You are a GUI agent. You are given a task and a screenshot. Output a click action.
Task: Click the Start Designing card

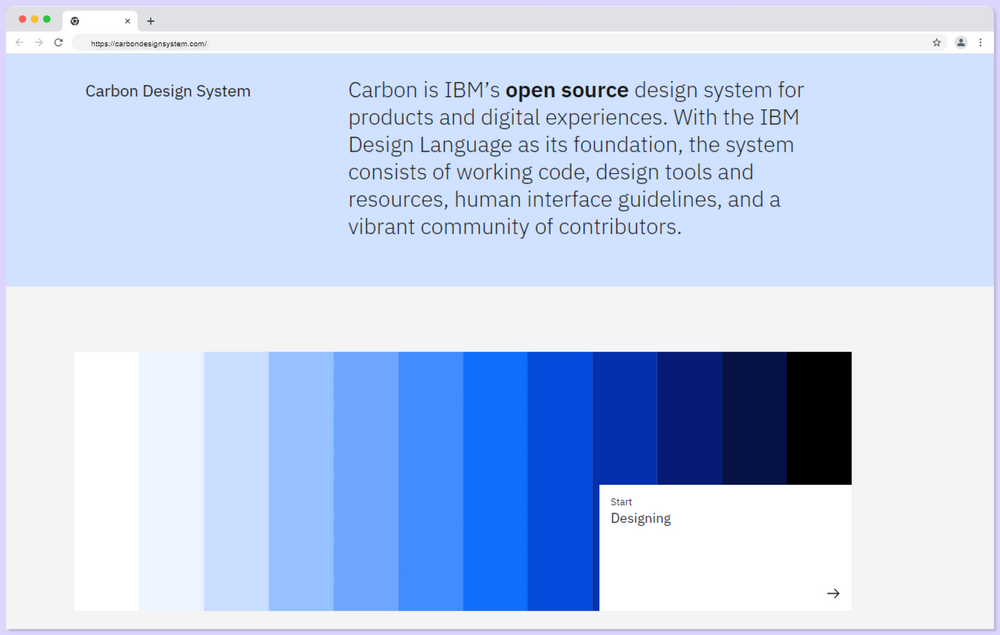pos(724,548)
